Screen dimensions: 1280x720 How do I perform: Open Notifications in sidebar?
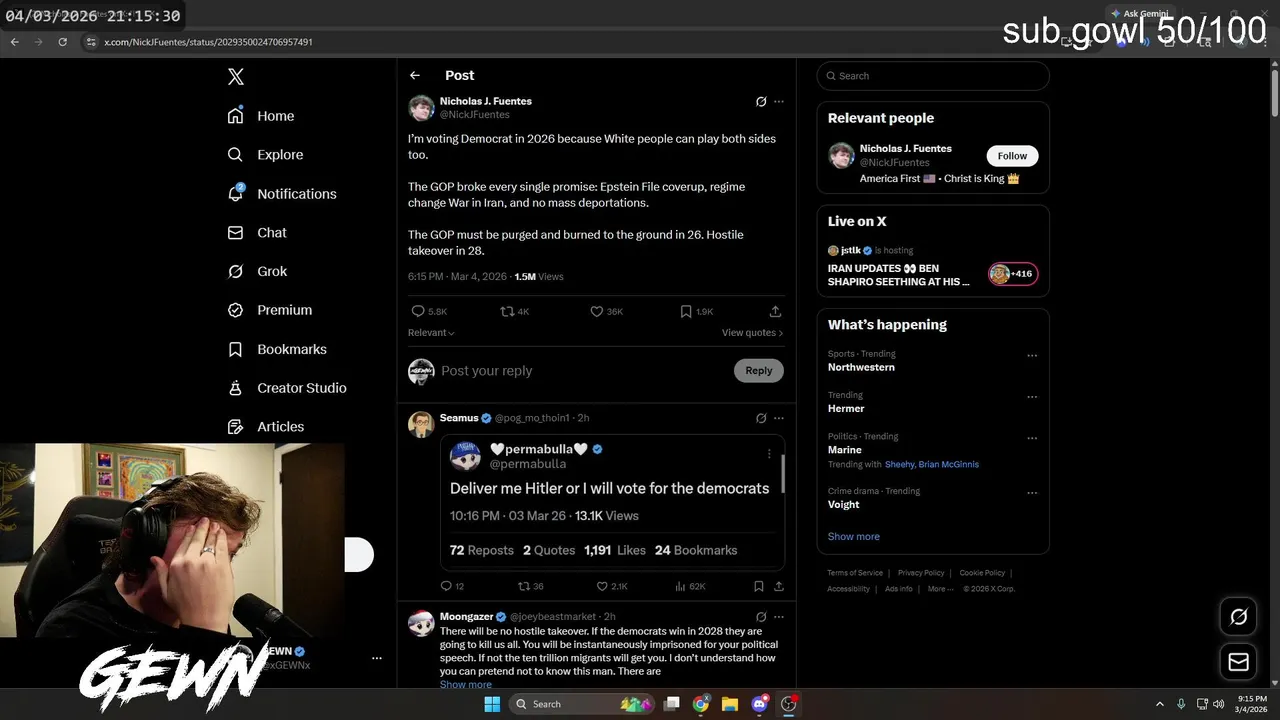282,194
